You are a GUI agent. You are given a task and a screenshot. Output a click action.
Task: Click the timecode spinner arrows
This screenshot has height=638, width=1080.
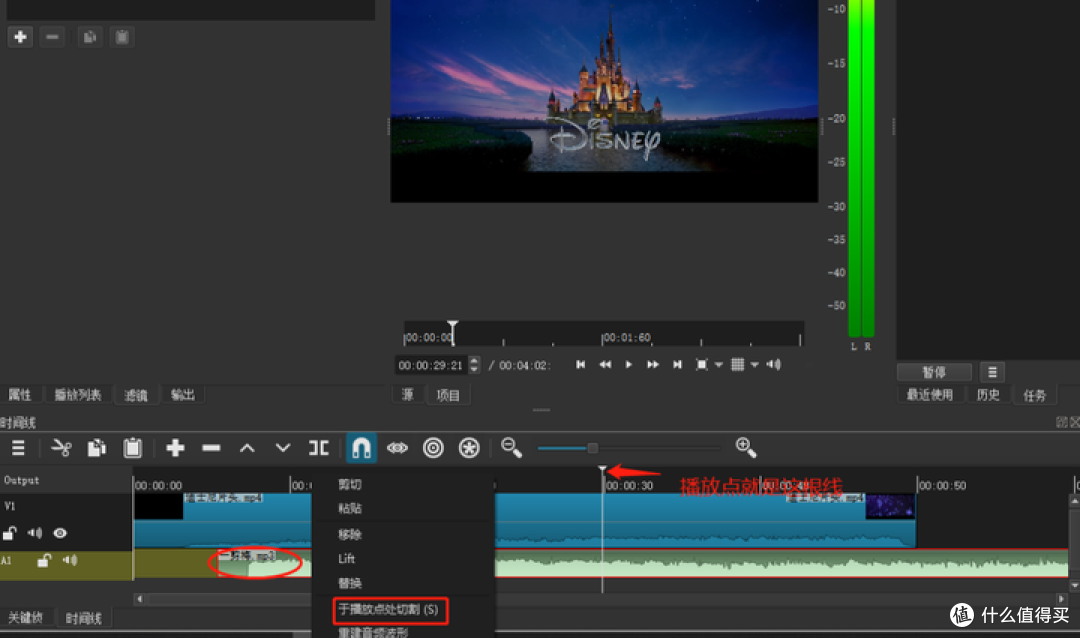[474, 365]
